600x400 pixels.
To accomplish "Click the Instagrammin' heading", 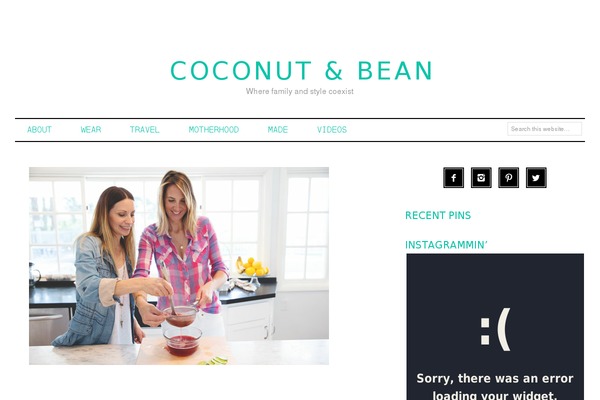I will coord(446,245).
